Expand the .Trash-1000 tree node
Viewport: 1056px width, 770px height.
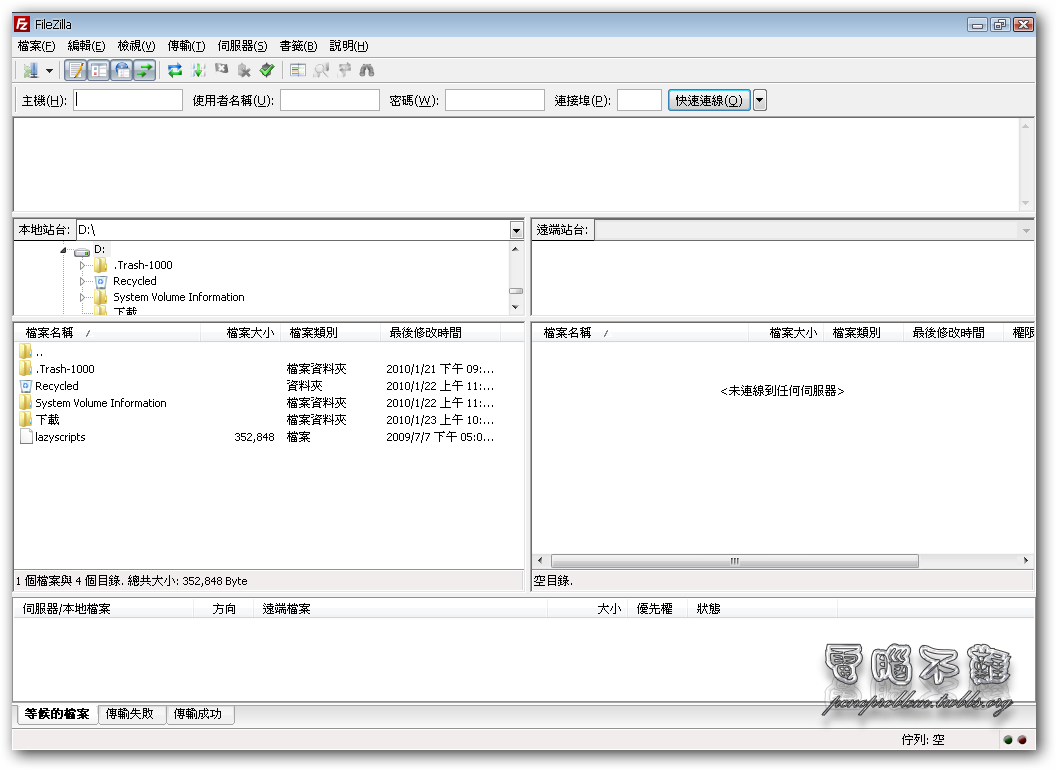pos(83,265)
